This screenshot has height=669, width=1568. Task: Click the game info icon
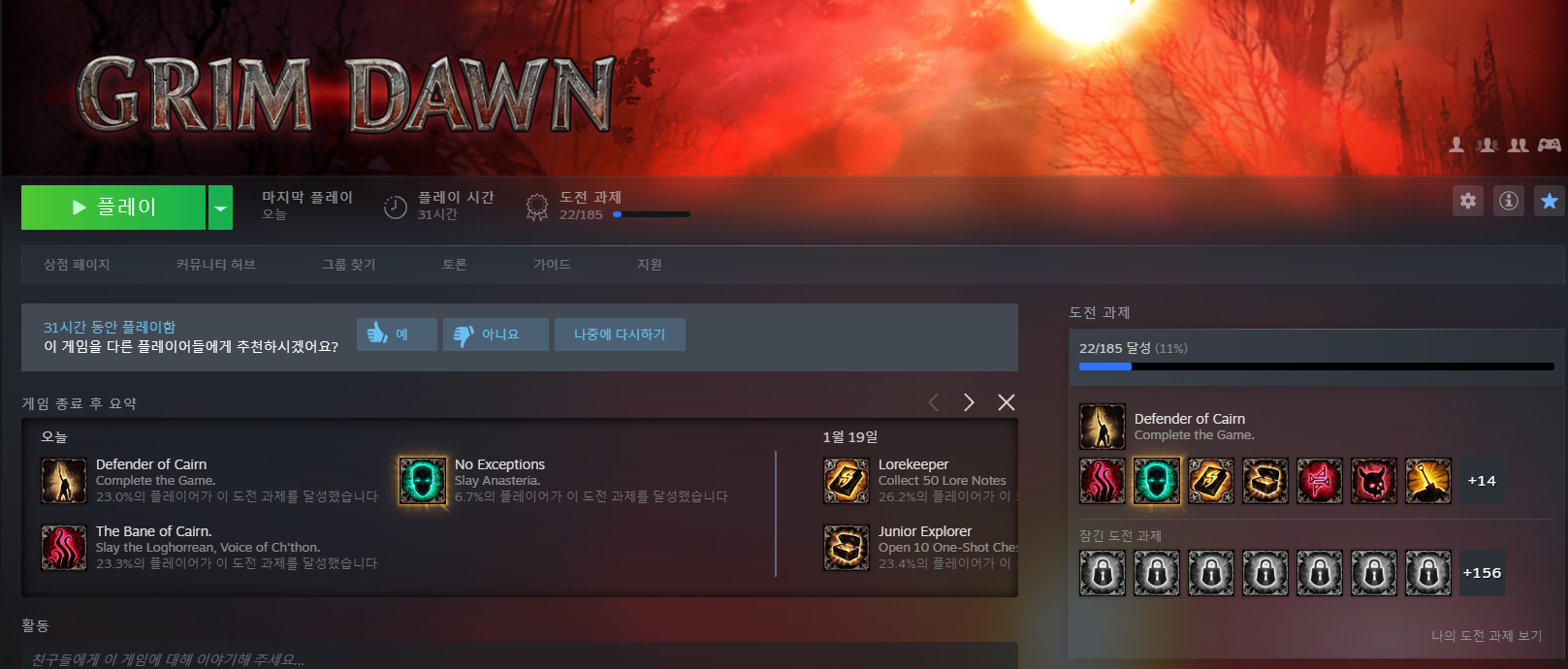coord(1508,201)
